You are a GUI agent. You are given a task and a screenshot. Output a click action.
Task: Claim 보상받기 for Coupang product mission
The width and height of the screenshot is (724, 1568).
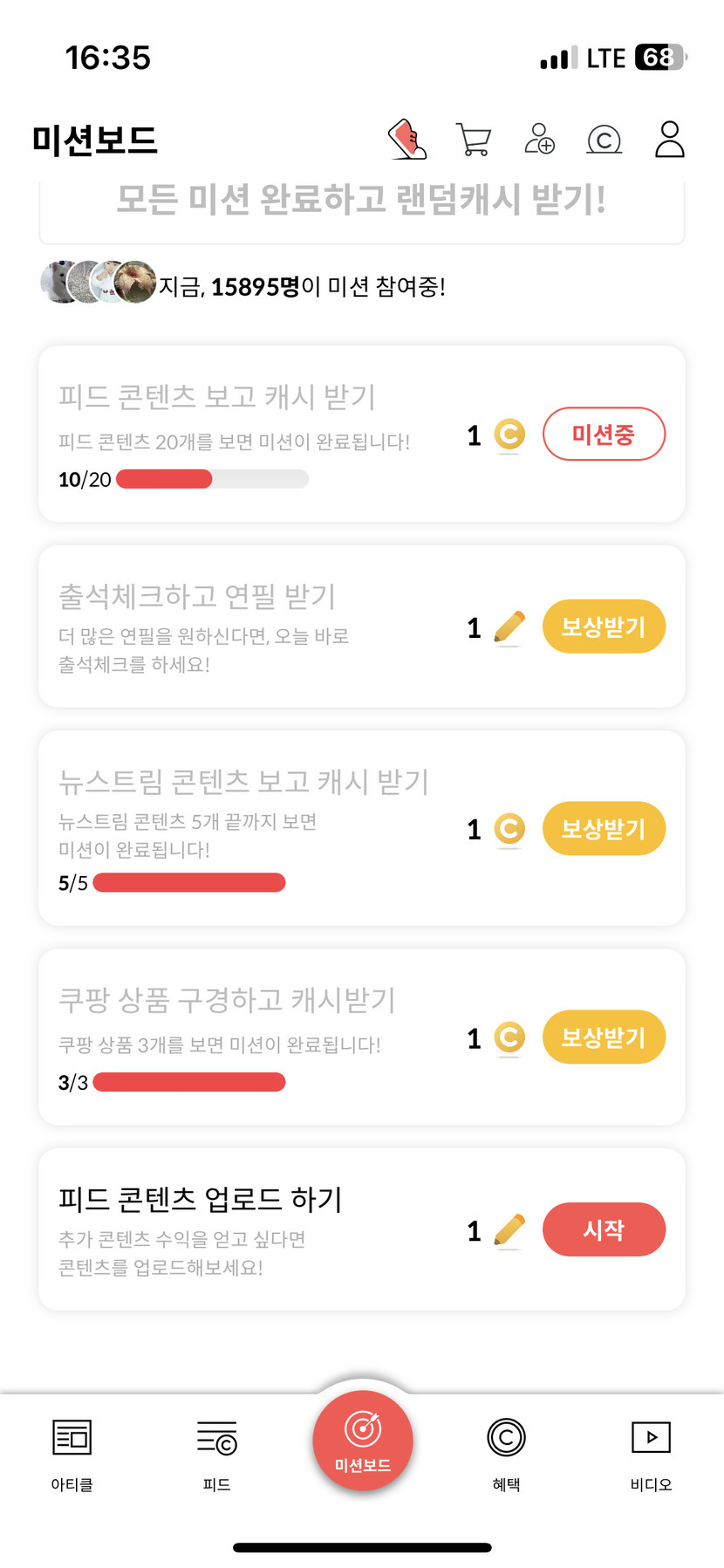click(x=604, y=1037)
